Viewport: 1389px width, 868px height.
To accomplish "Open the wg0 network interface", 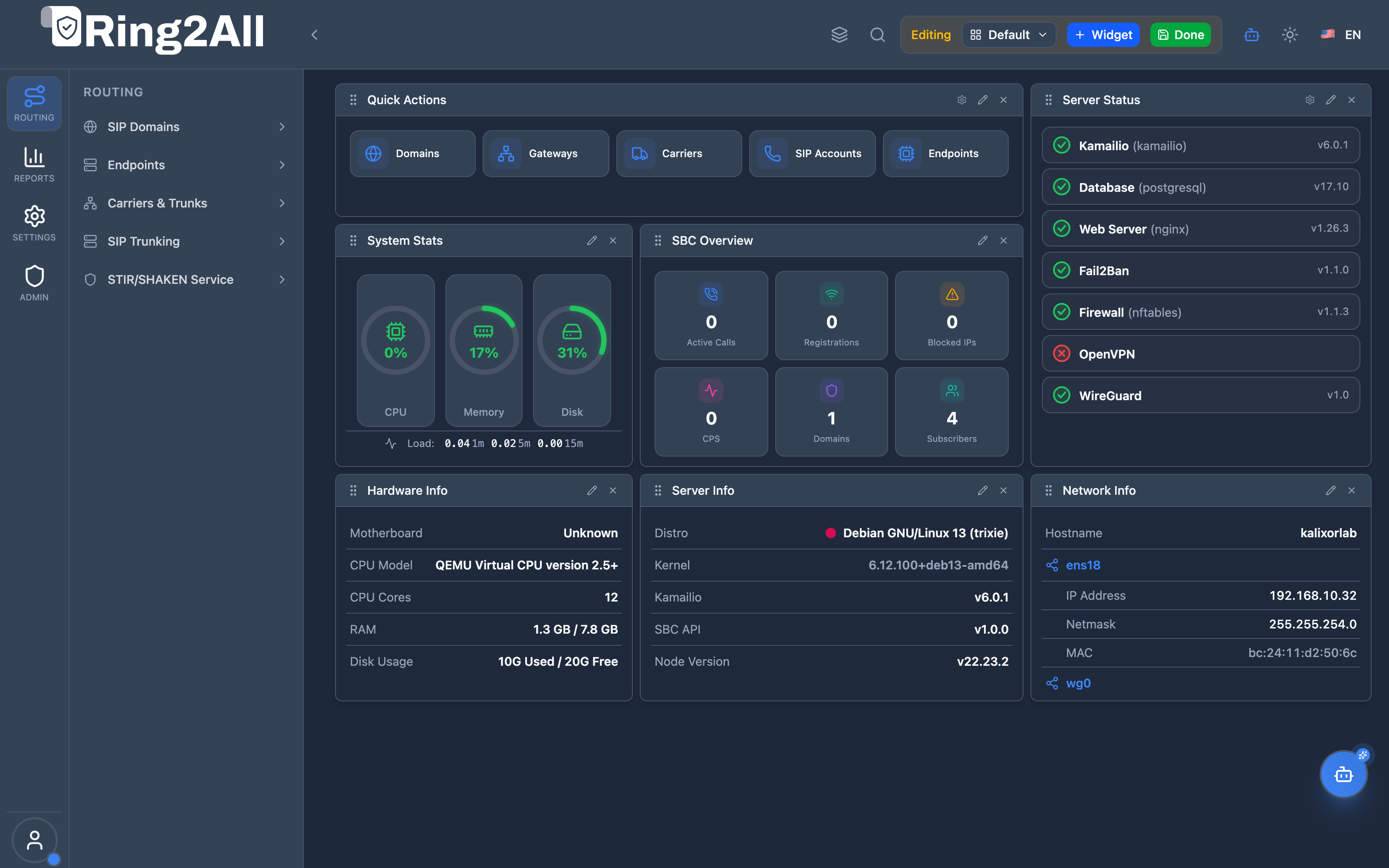I will click(1078, 683).
